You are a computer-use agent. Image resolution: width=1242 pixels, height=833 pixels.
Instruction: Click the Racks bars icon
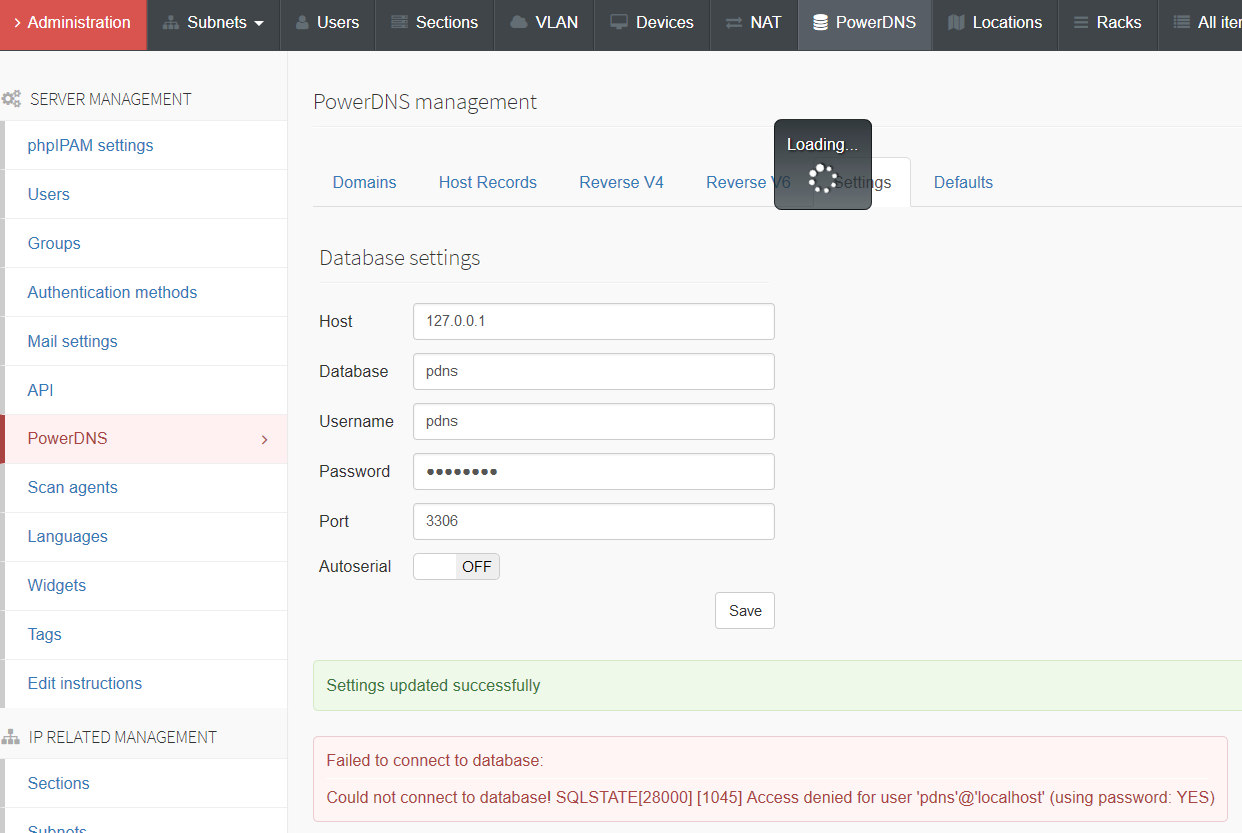pos(1081,23)
